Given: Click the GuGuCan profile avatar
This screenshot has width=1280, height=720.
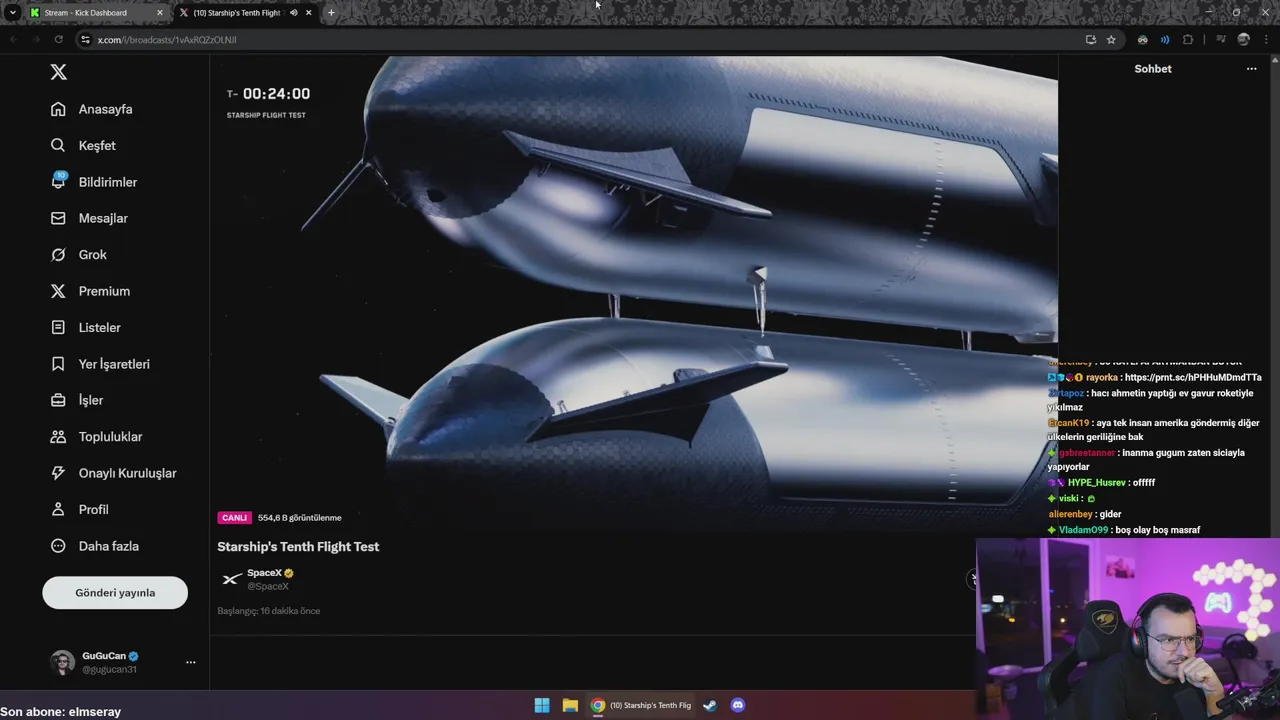Looking at the screenshot, I should click(x=63, y=662).
